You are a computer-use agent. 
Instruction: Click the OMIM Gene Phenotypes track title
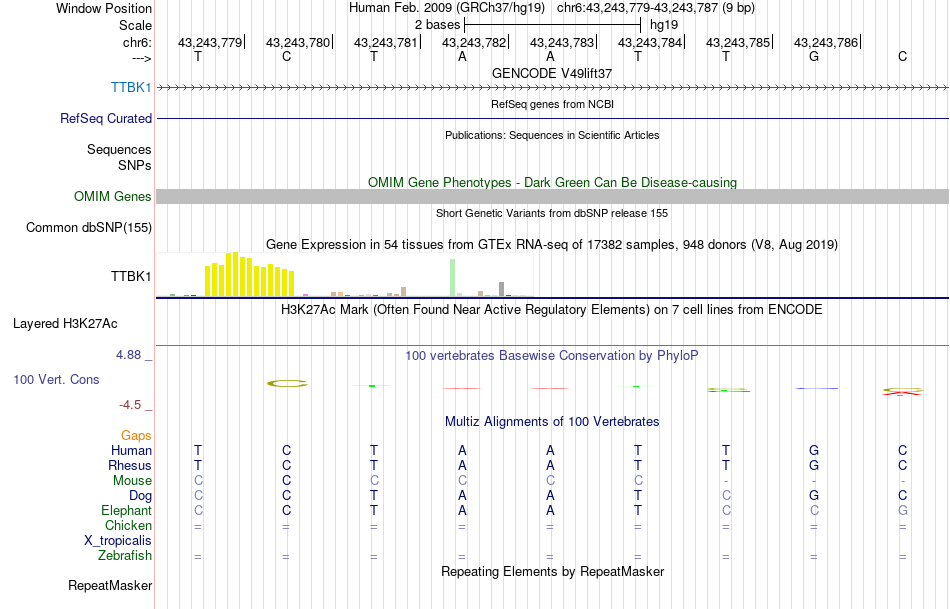click(x=552, y=182)
